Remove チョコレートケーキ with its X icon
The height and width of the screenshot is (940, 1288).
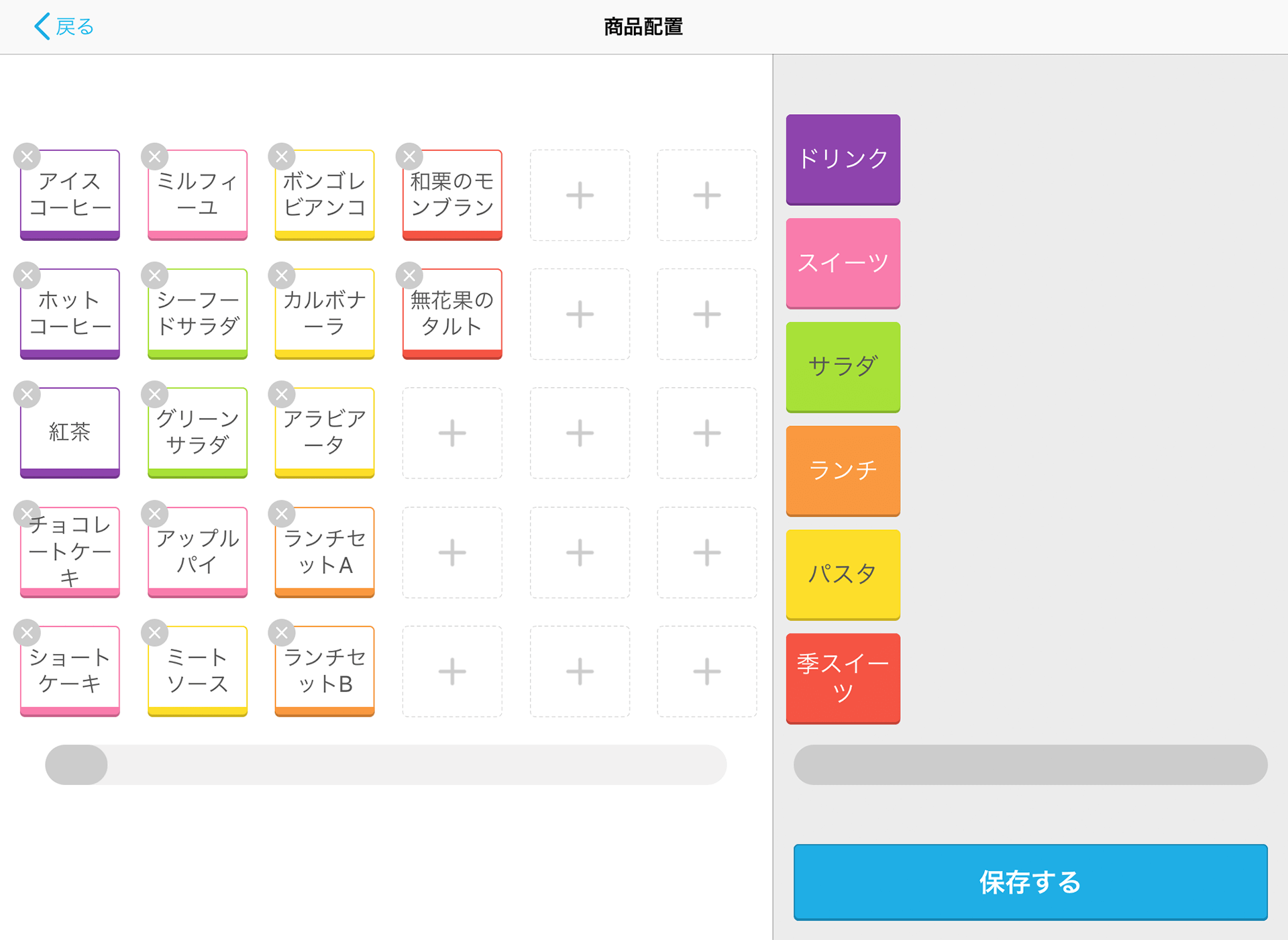(x=27, y=514)
